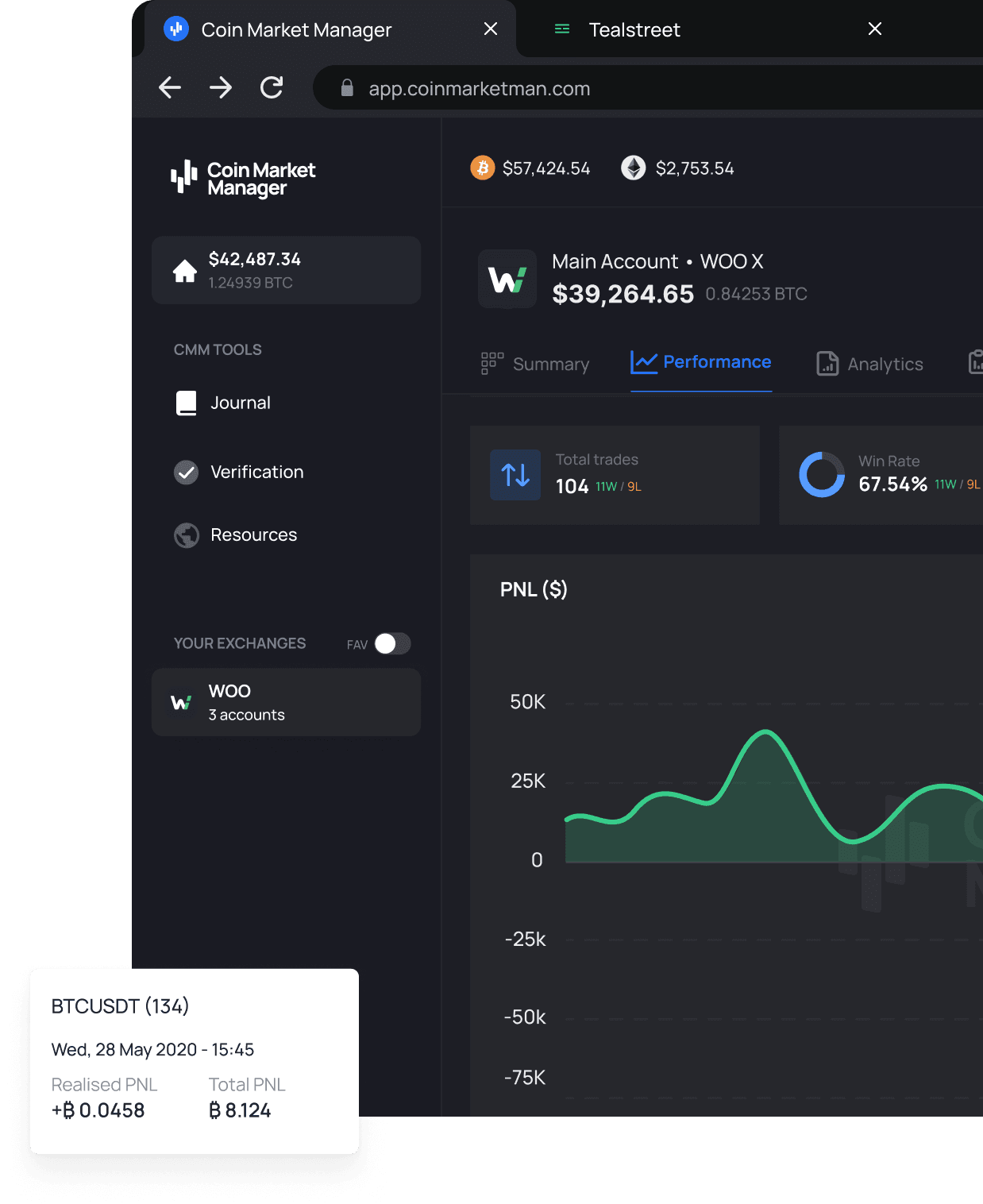Select the Performance tab
This screenshot has height=1204, width=983.
[701, 362]
